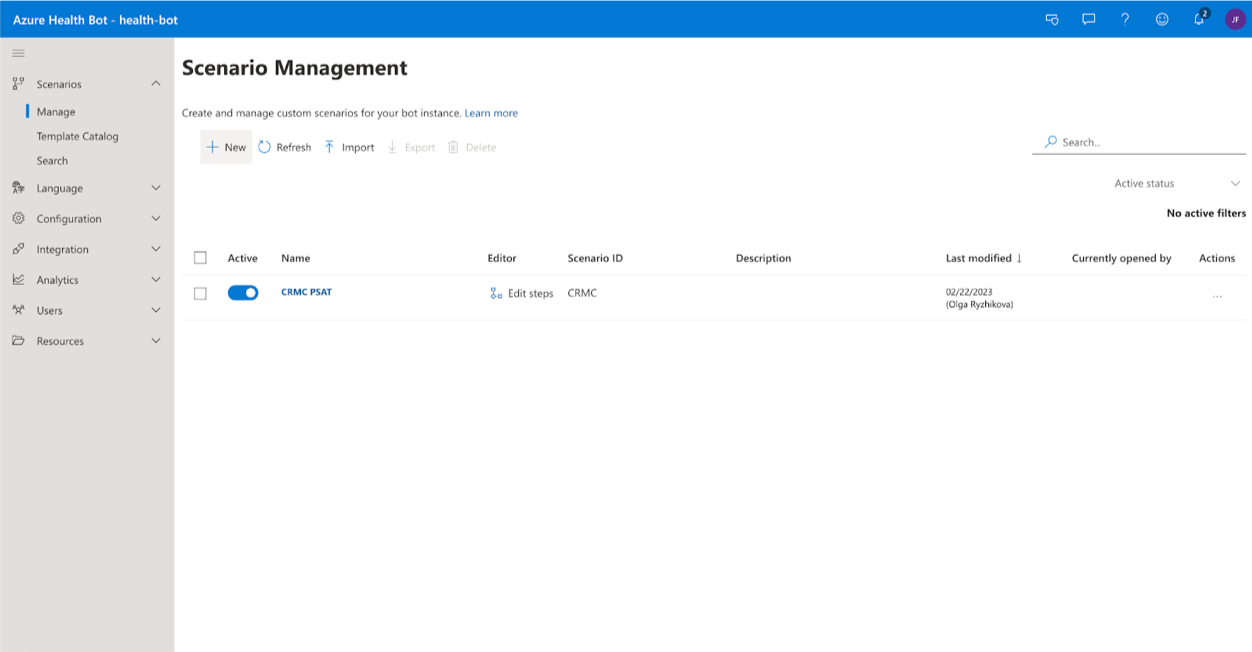Click the Users icon in the sidebar

18,310
